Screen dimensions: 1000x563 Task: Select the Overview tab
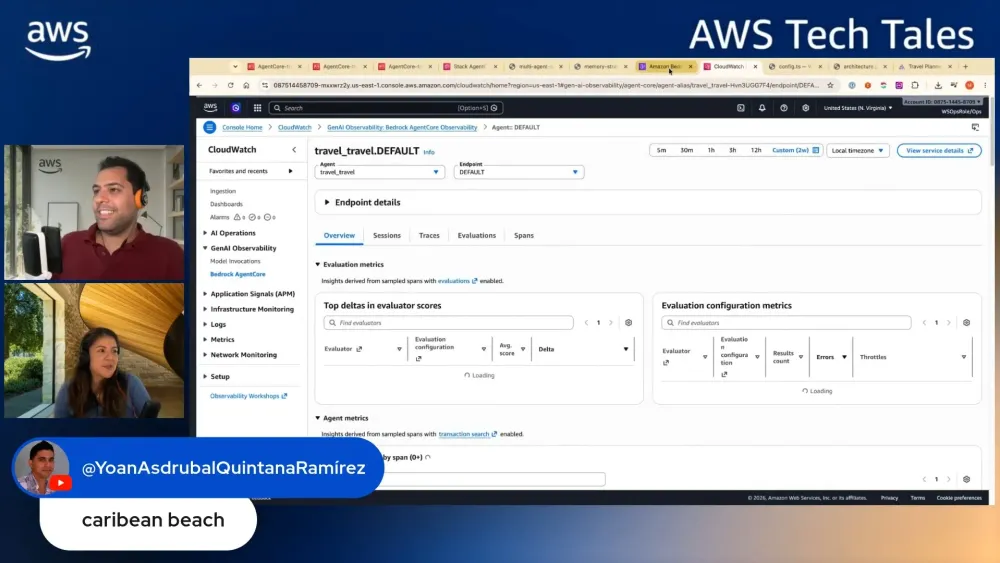tap(339, 235)
